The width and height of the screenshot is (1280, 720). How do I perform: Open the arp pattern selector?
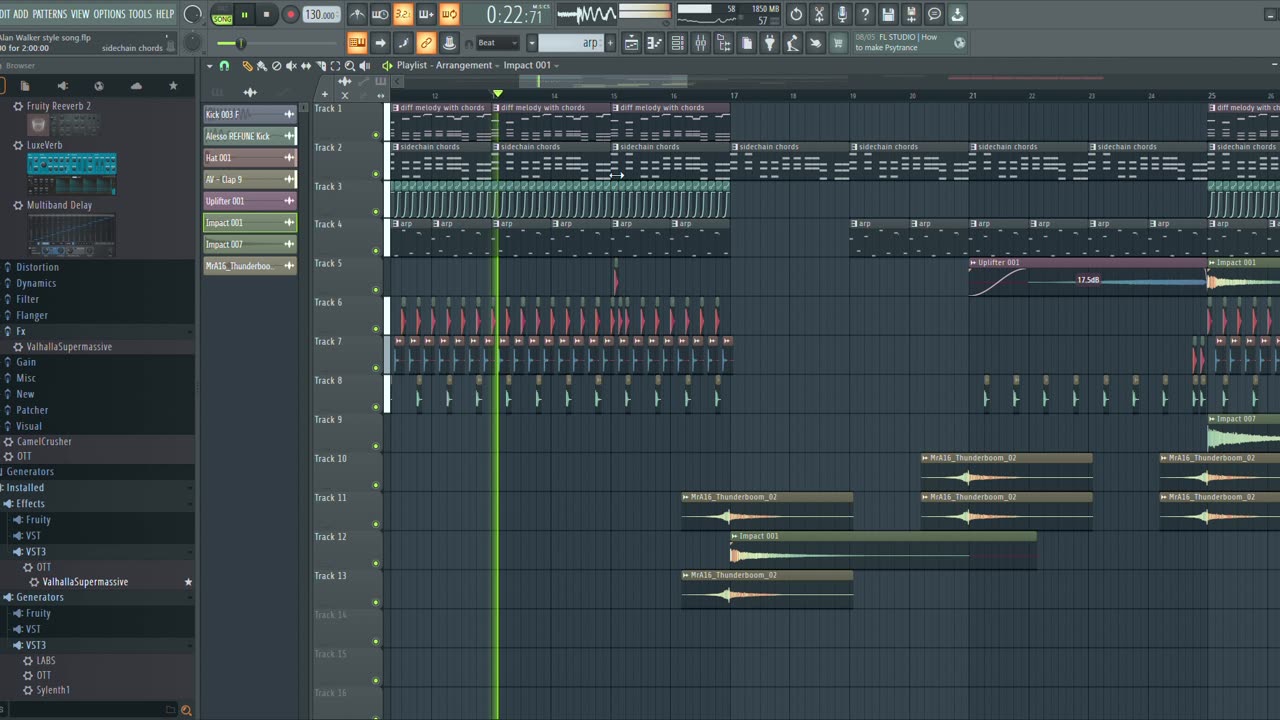(570, 43)
